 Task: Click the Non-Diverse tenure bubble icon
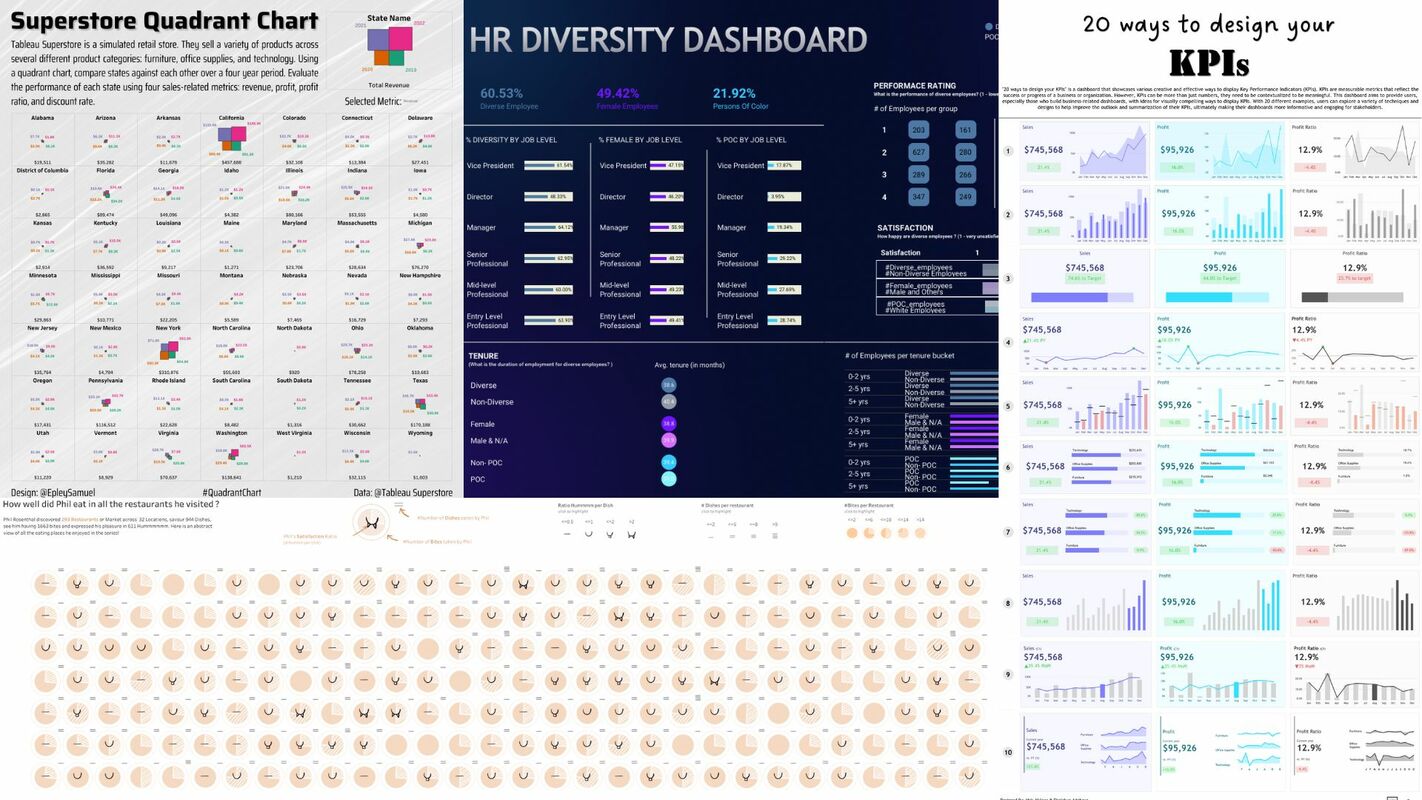[669, 402]
